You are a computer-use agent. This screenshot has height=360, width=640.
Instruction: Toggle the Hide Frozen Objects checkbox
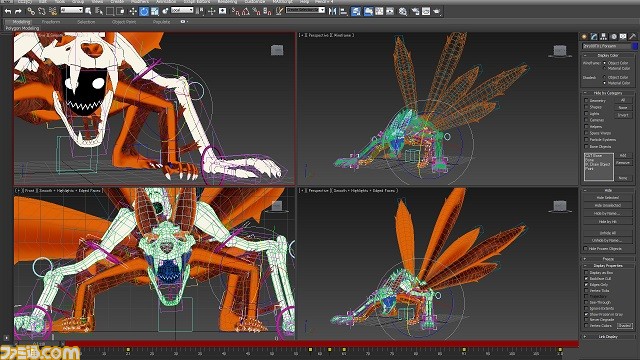point(587,248)
